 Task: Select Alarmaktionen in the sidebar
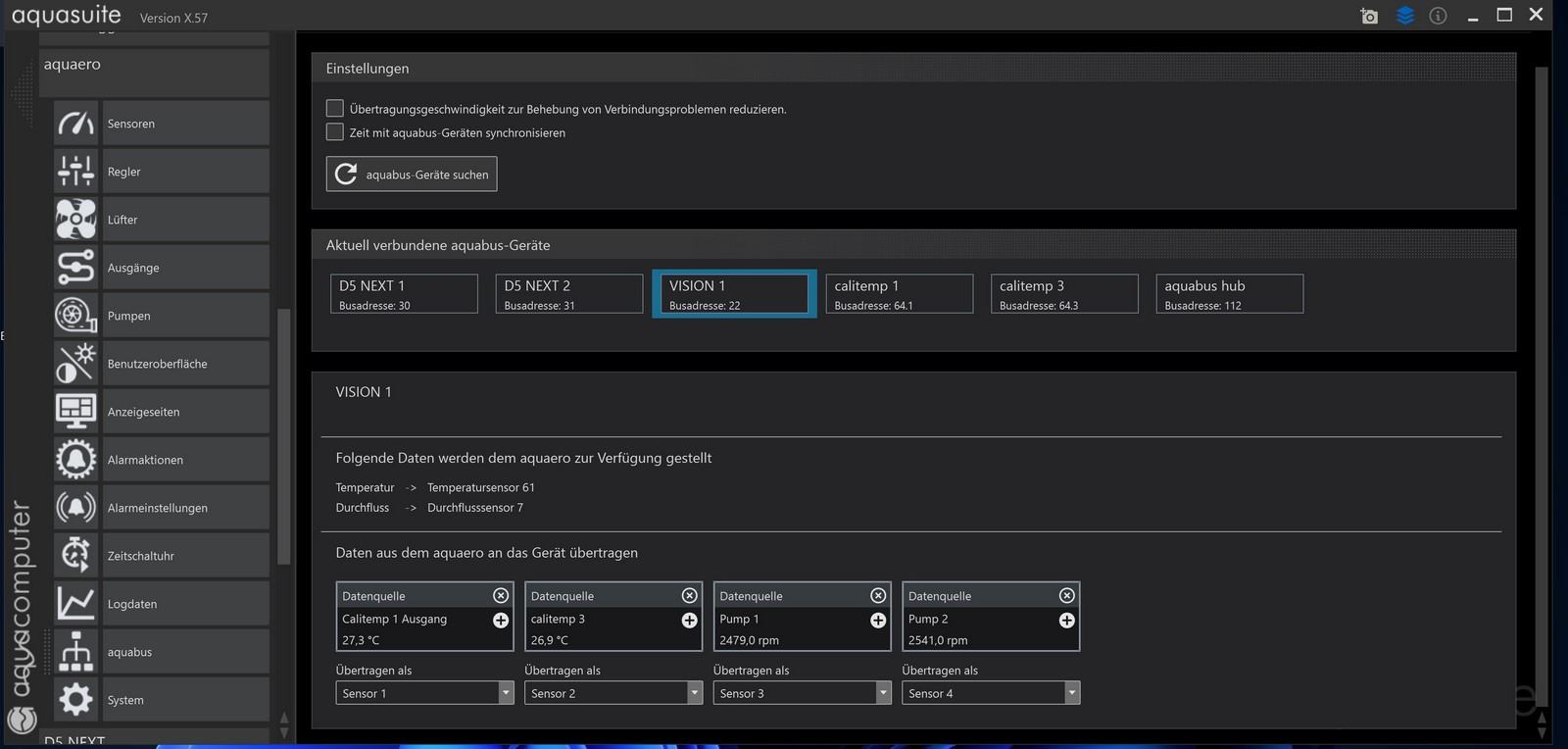pyautogui.click(x=185, y=460)
